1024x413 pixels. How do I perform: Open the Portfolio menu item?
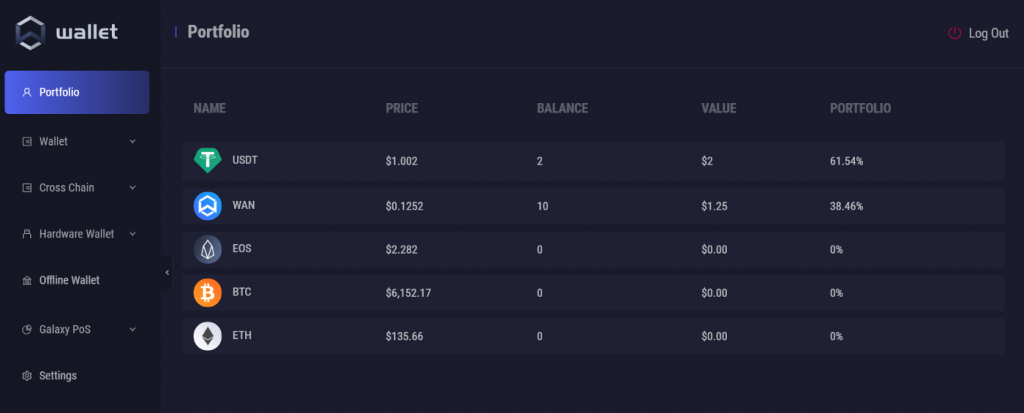pyautogui.click(x=77, y=93)
